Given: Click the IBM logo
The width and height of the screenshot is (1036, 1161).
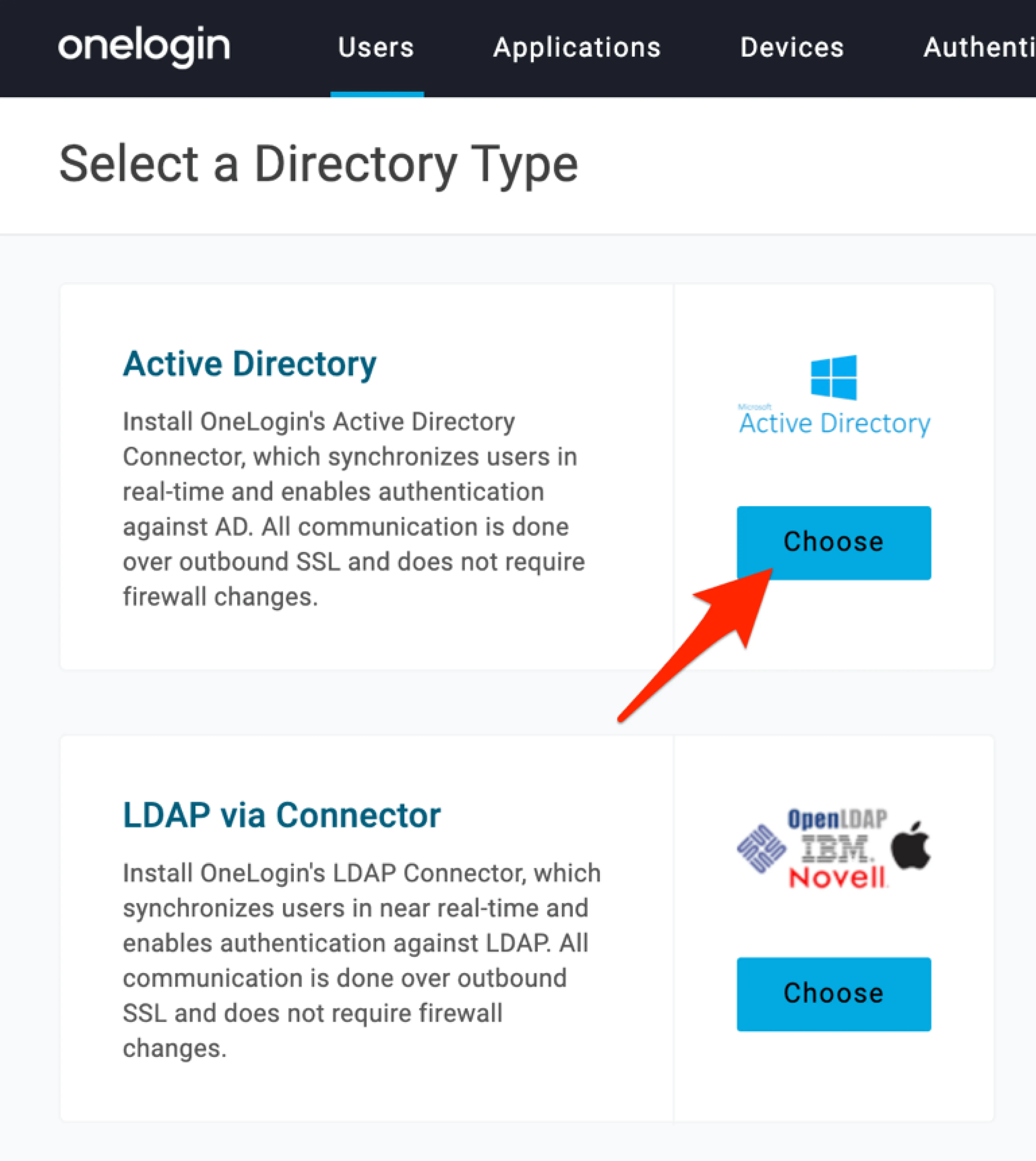Looking at the screenshot, I should (x=836, y=848).
